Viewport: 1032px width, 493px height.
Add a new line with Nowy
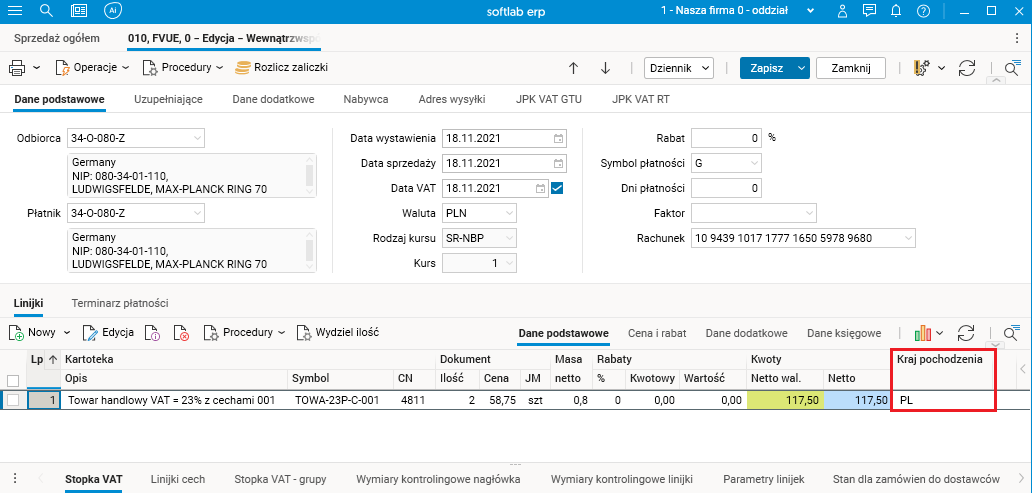coord(34,332)
